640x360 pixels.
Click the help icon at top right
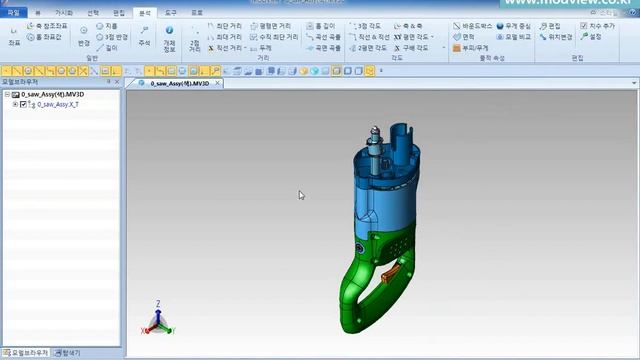633,13
